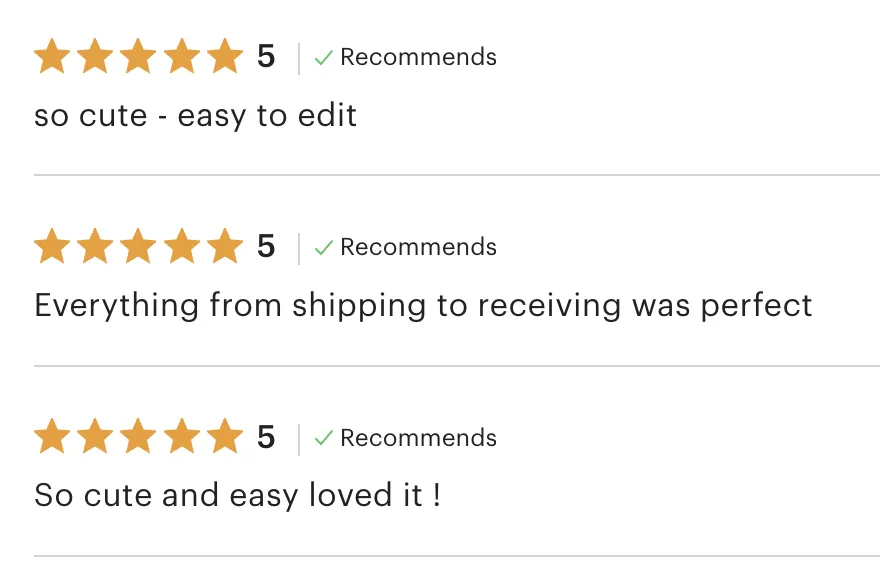Click the green checkmark in the last review
This screenshot has height=580, width=880.
[324, 438]
